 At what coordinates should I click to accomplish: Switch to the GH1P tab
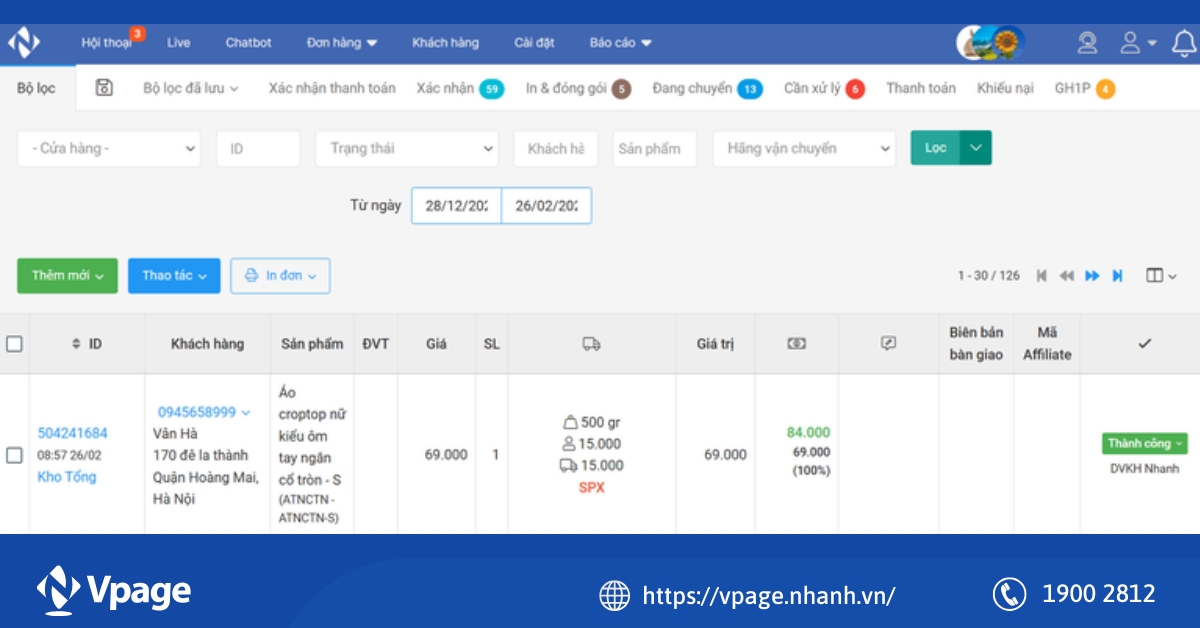1072,88
